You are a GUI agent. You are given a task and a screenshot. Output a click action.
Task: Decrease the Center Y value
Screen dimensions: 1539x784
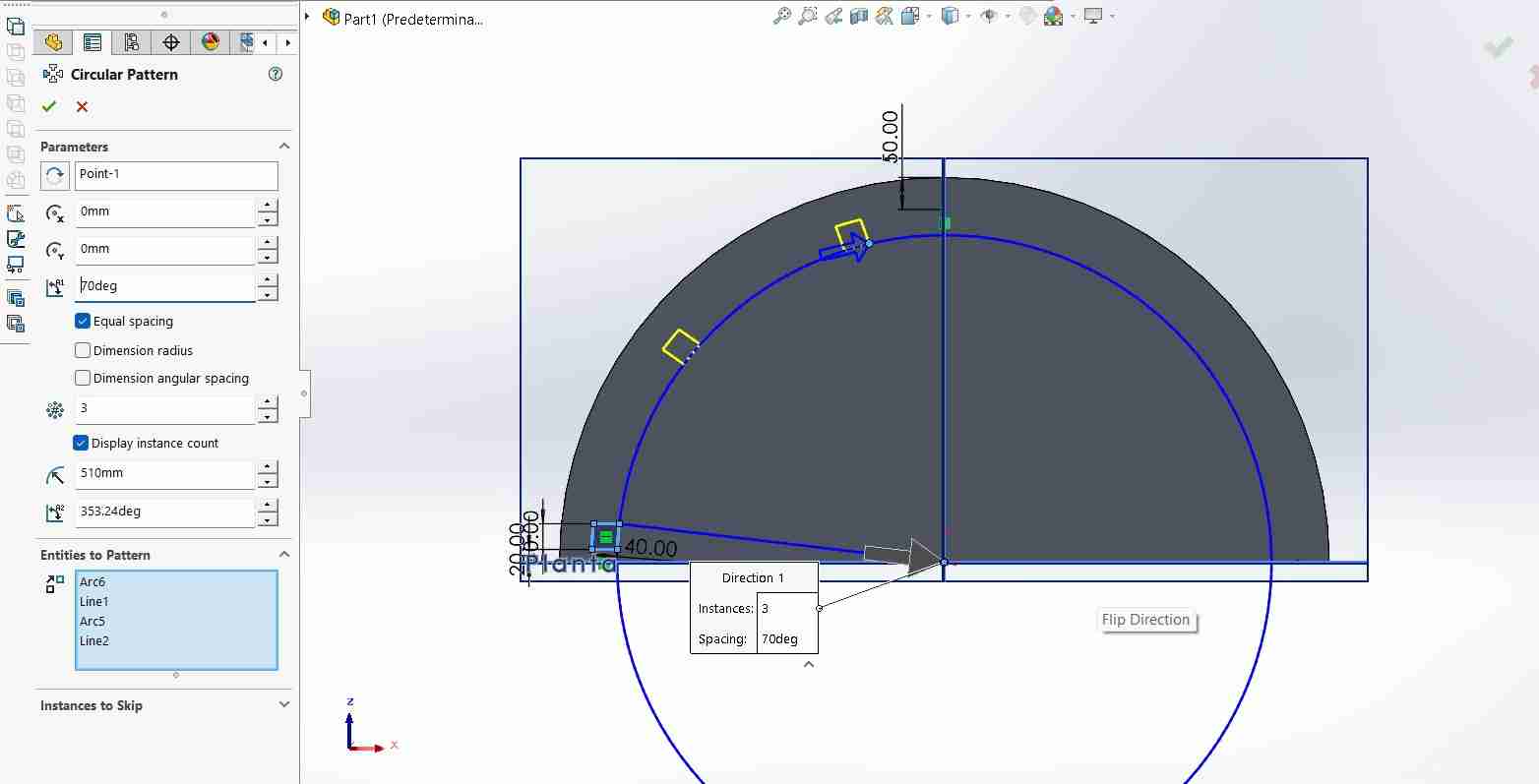pos(268,257)
